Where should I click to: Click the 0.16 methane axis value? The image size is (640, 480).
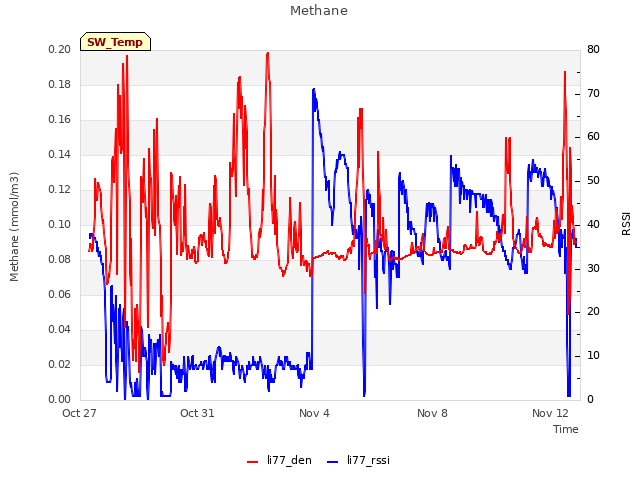(60, 120)
